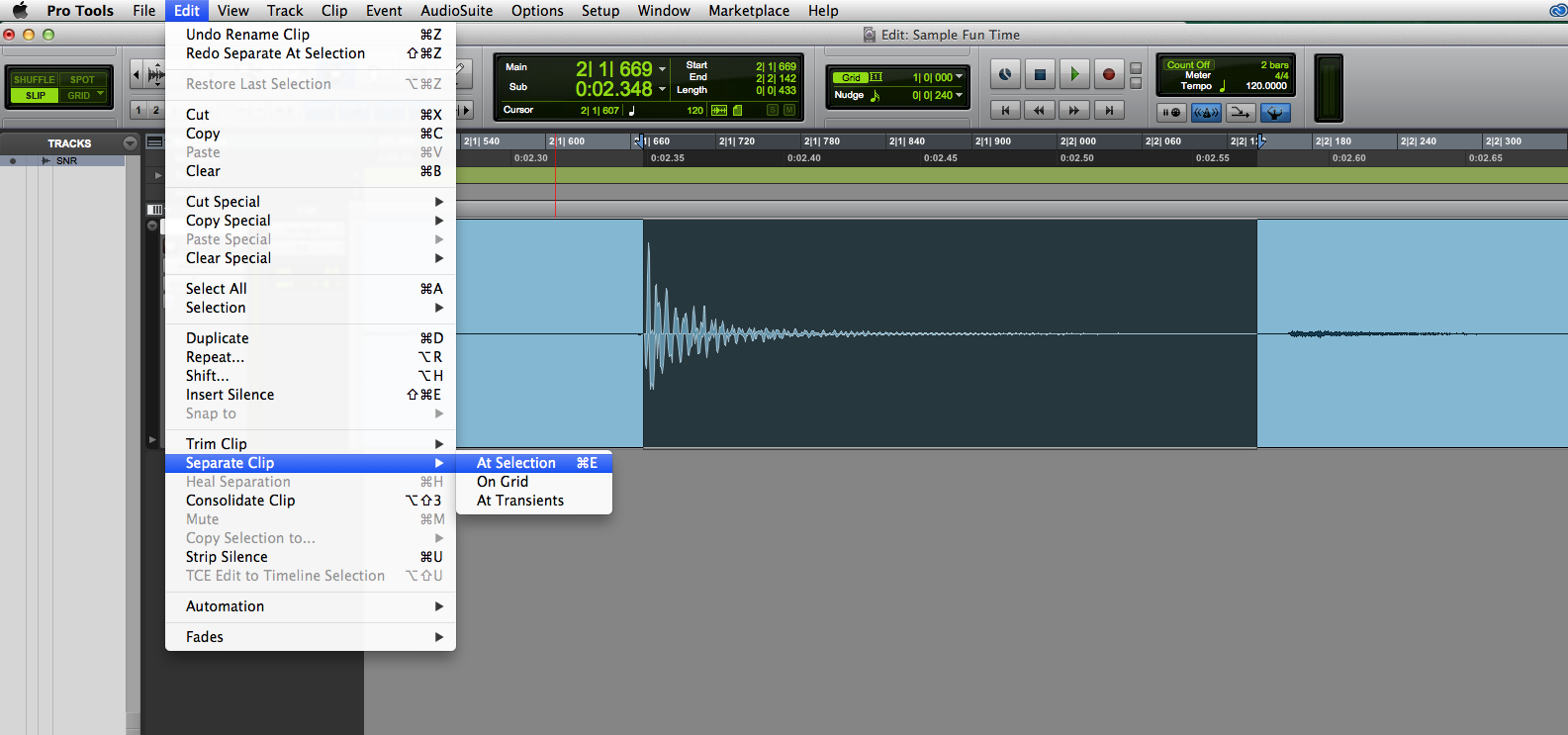
Task: Click the zoom preset 2 button
Action: pos(155,110)
